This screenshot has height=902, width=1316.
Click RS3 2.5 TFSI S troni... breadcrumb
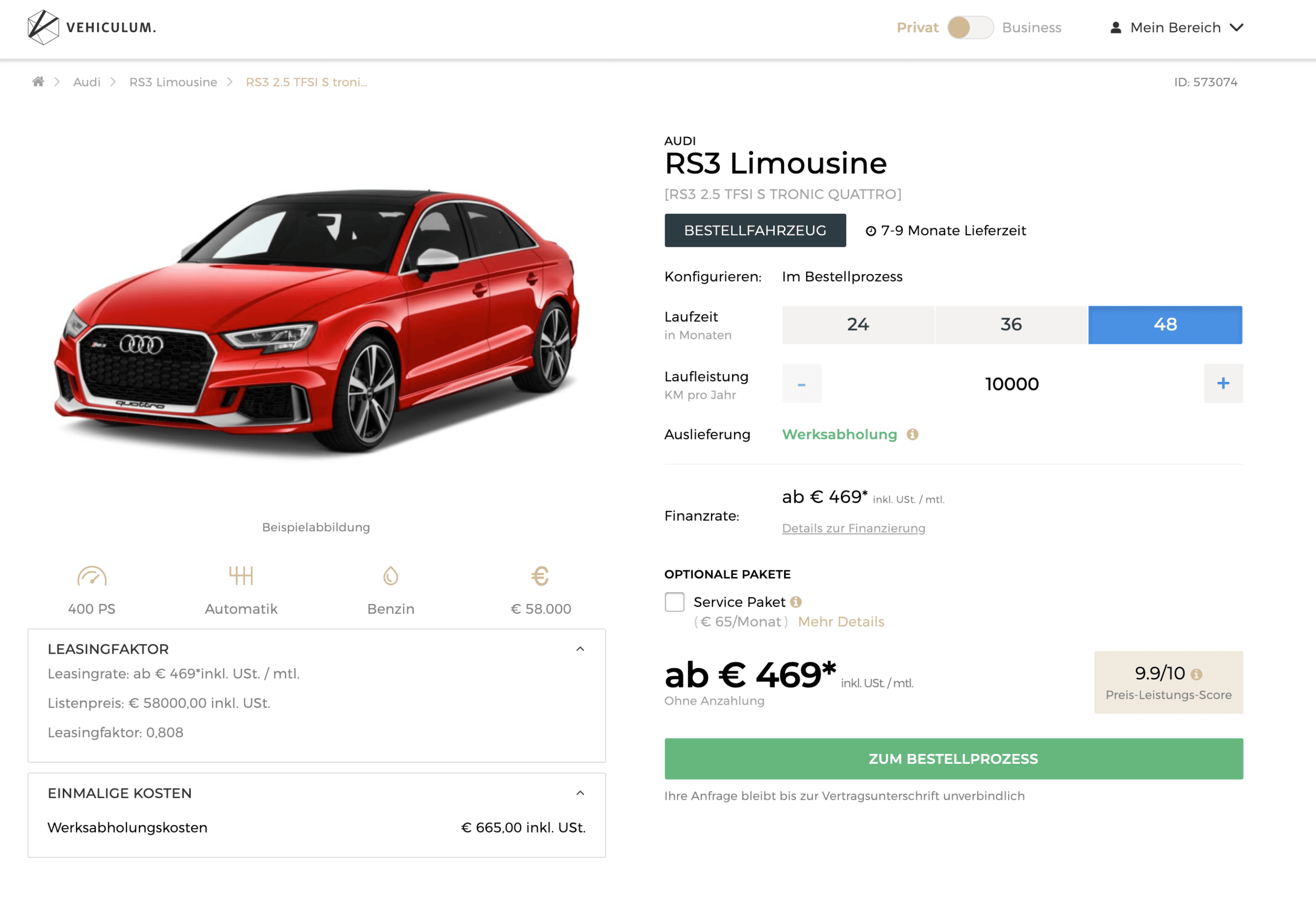point(306,82)
